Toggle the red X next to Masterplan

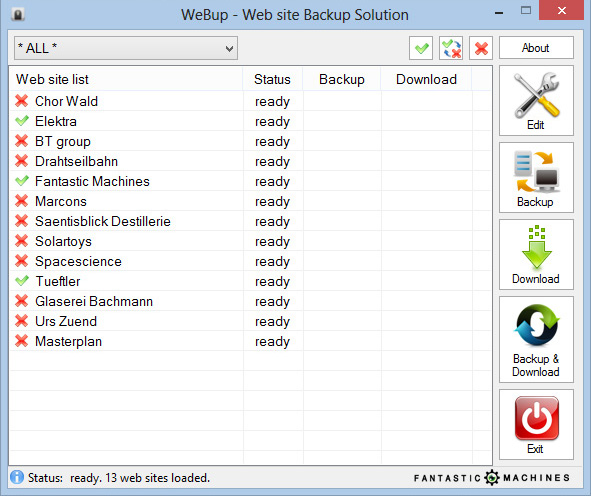tap(21, 340)
